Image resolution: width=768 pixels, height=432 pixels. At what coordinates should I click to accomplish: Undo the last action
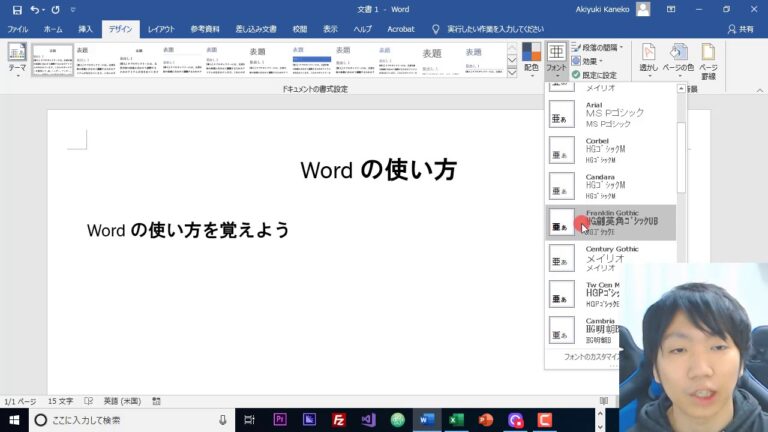pyautogui.click(x=34, y=9)
